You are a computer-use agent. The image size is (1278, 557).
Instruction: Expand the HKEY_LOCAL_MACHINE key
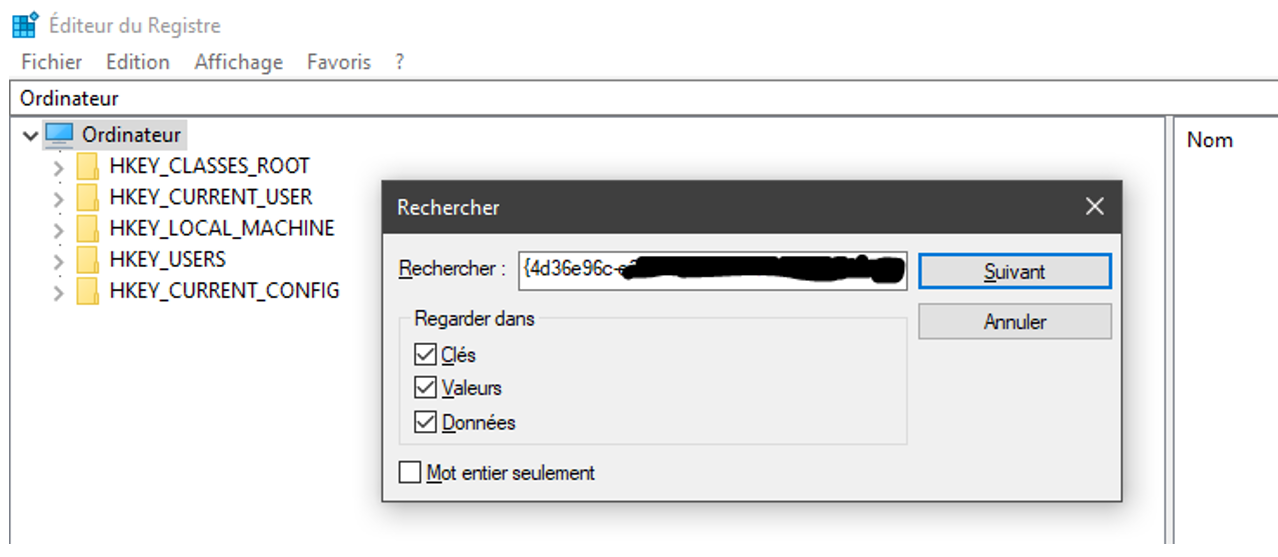pos(58,229)
